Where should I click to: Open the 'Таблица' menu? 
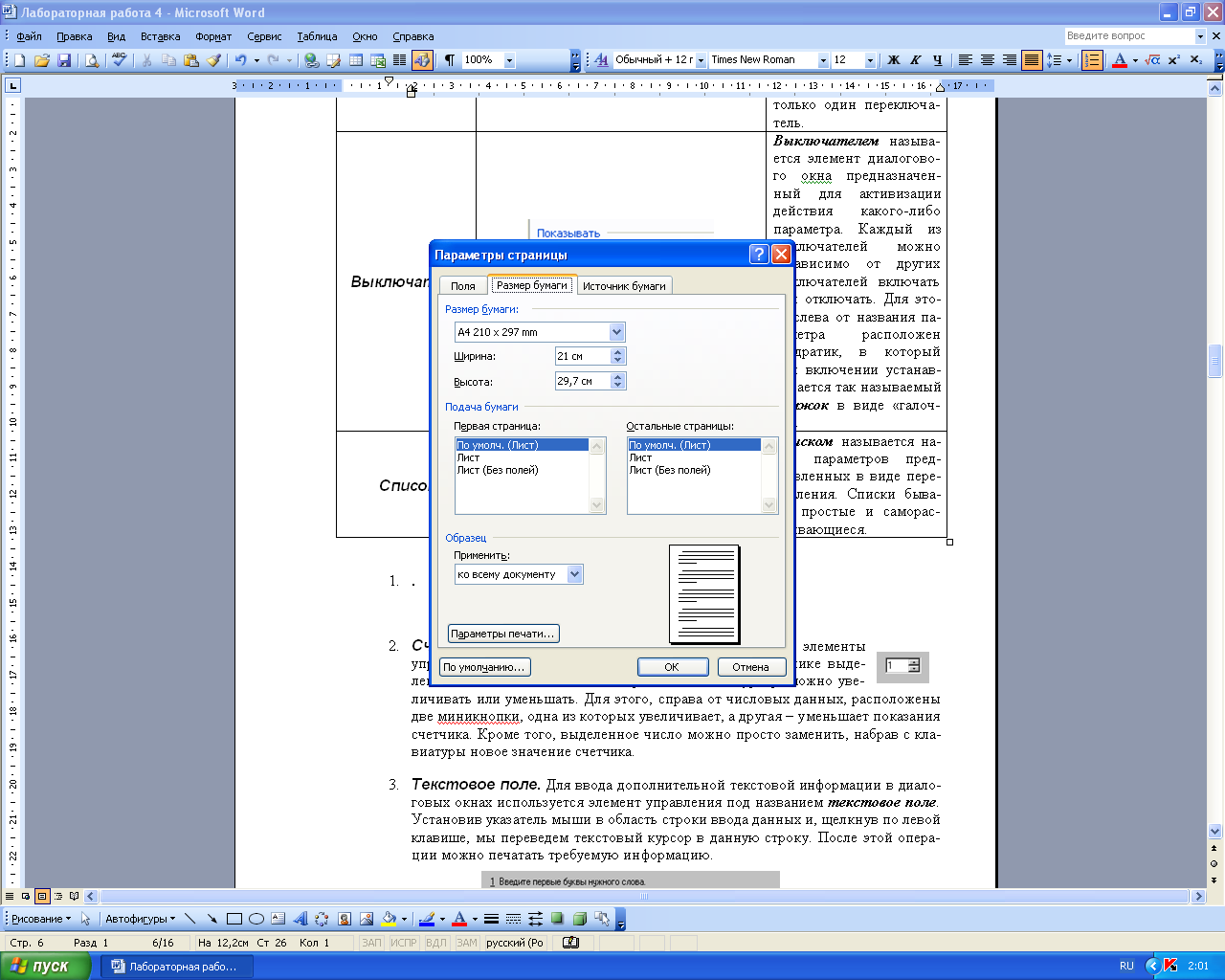(317, 36)
